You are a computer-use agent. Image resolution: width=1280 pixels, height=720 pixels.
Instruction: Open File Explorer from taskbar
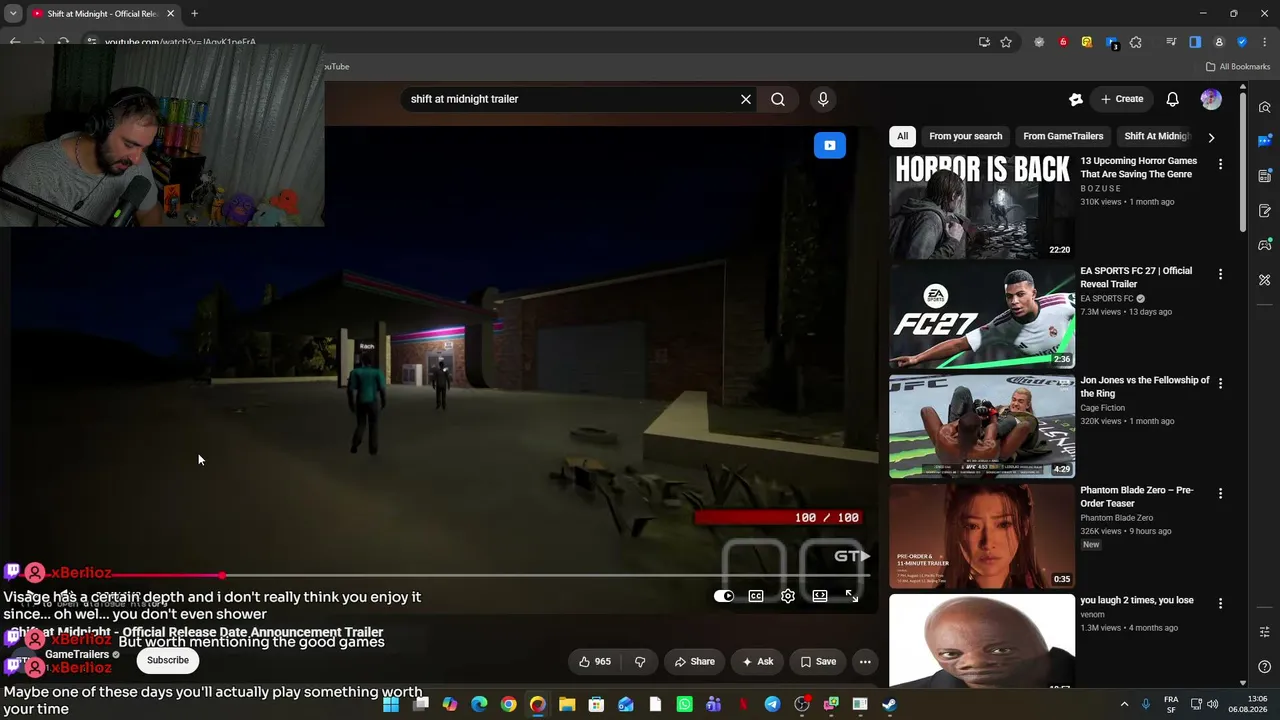coord(567,704)
